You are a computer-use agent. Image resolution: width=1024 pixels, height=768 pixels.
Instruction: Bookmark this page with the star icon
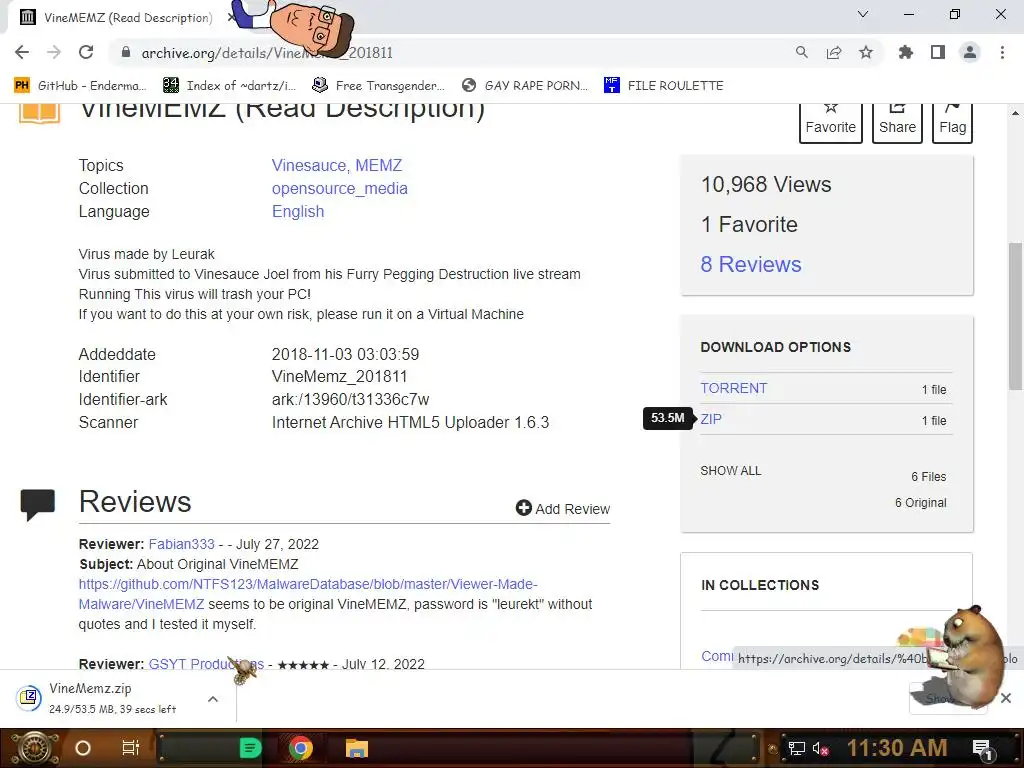(x=866, y=52)
